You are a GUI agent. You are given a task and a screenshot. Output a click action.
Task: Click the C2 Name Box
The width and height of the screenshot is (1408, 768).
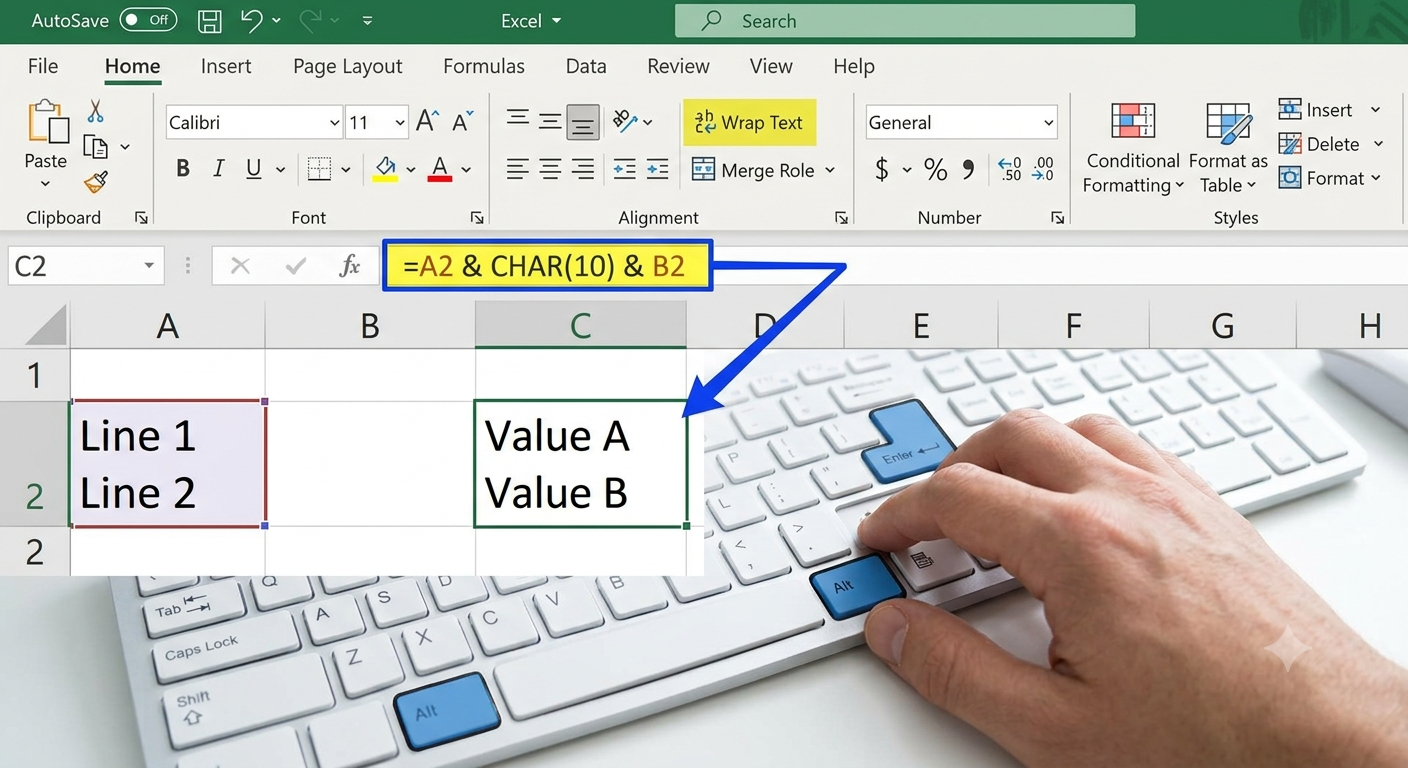pyautogui.click(x=86, y=266)
